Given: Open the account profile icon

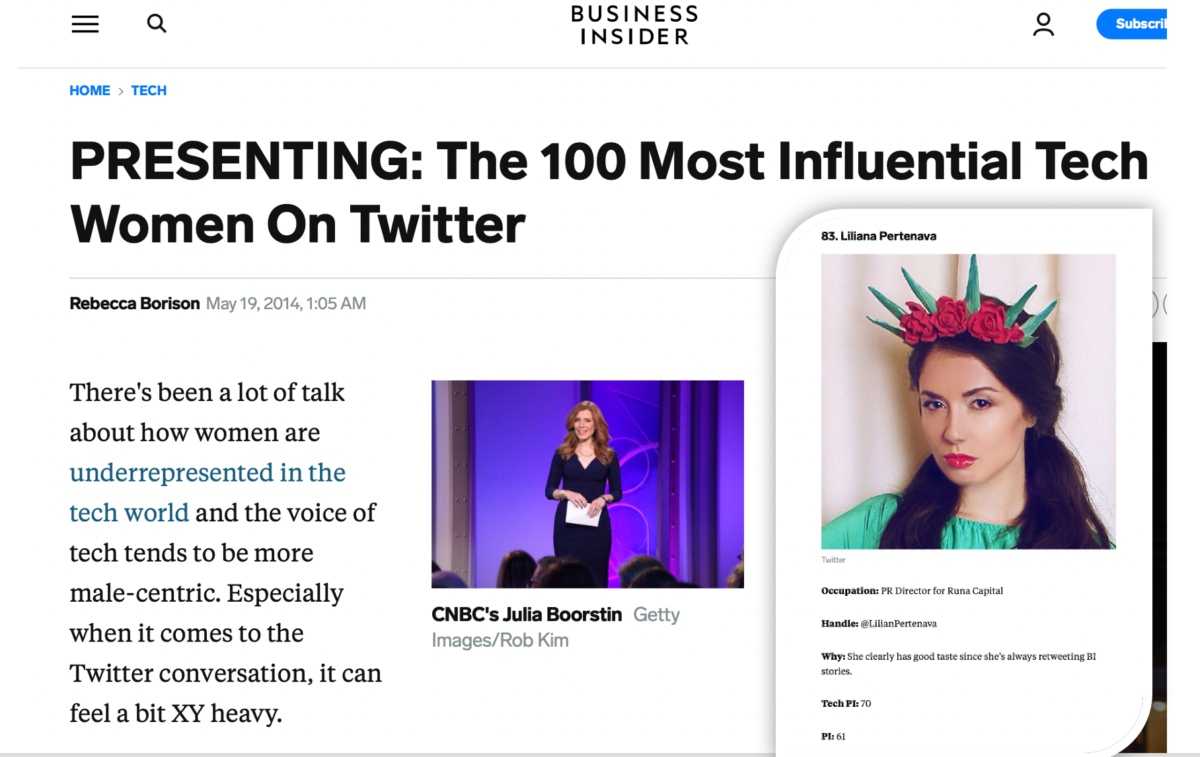Looking at the screenshot, I should (x=1043, y=24).
